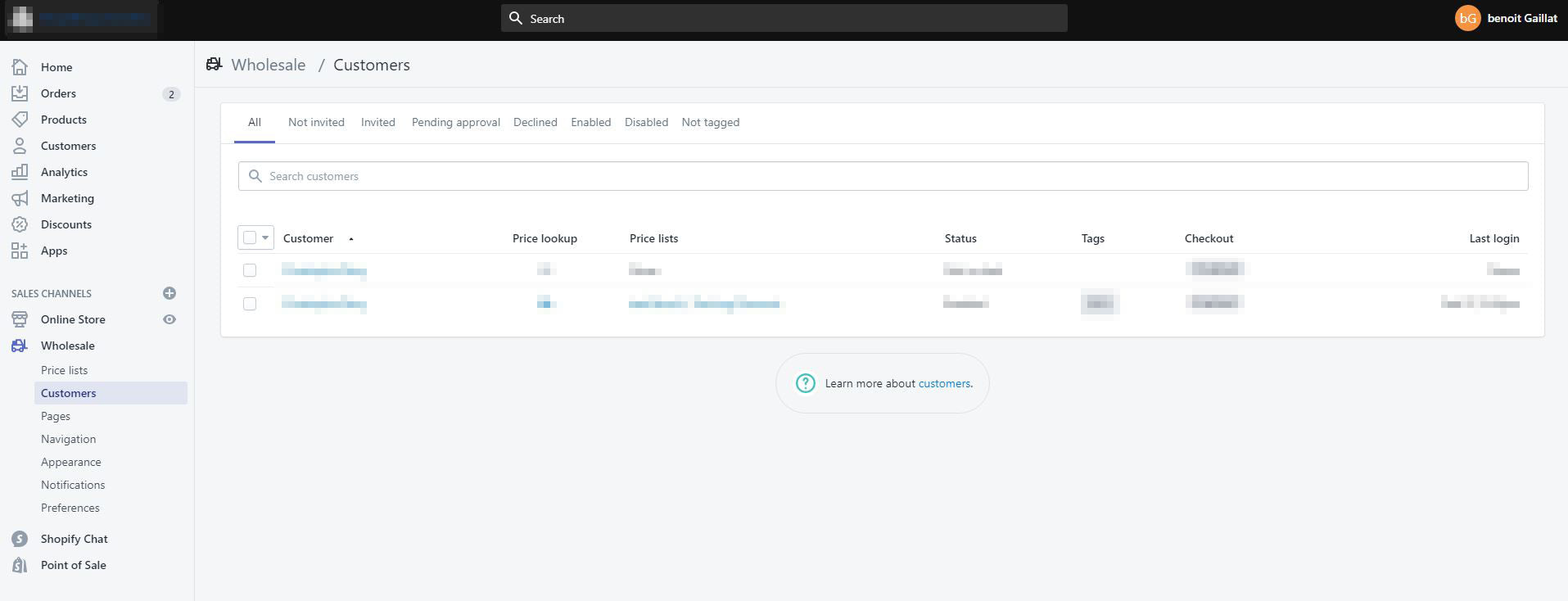Click the Customers person icon in main sidebar
This screenshot has height=601, width=1568.
coord(20,146)
